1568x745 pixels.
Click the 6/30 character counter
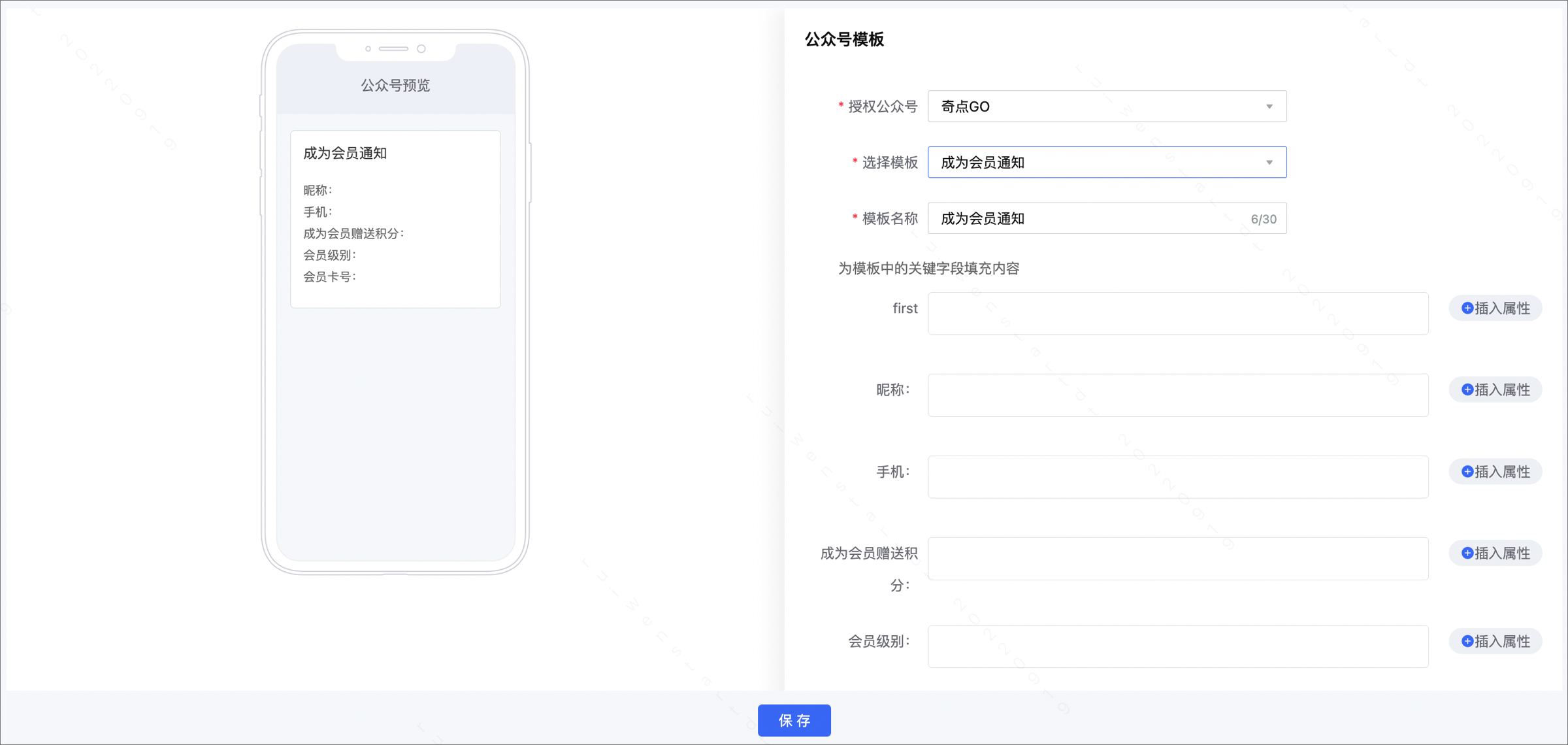pyautogui.click(x=1263, y=219)
